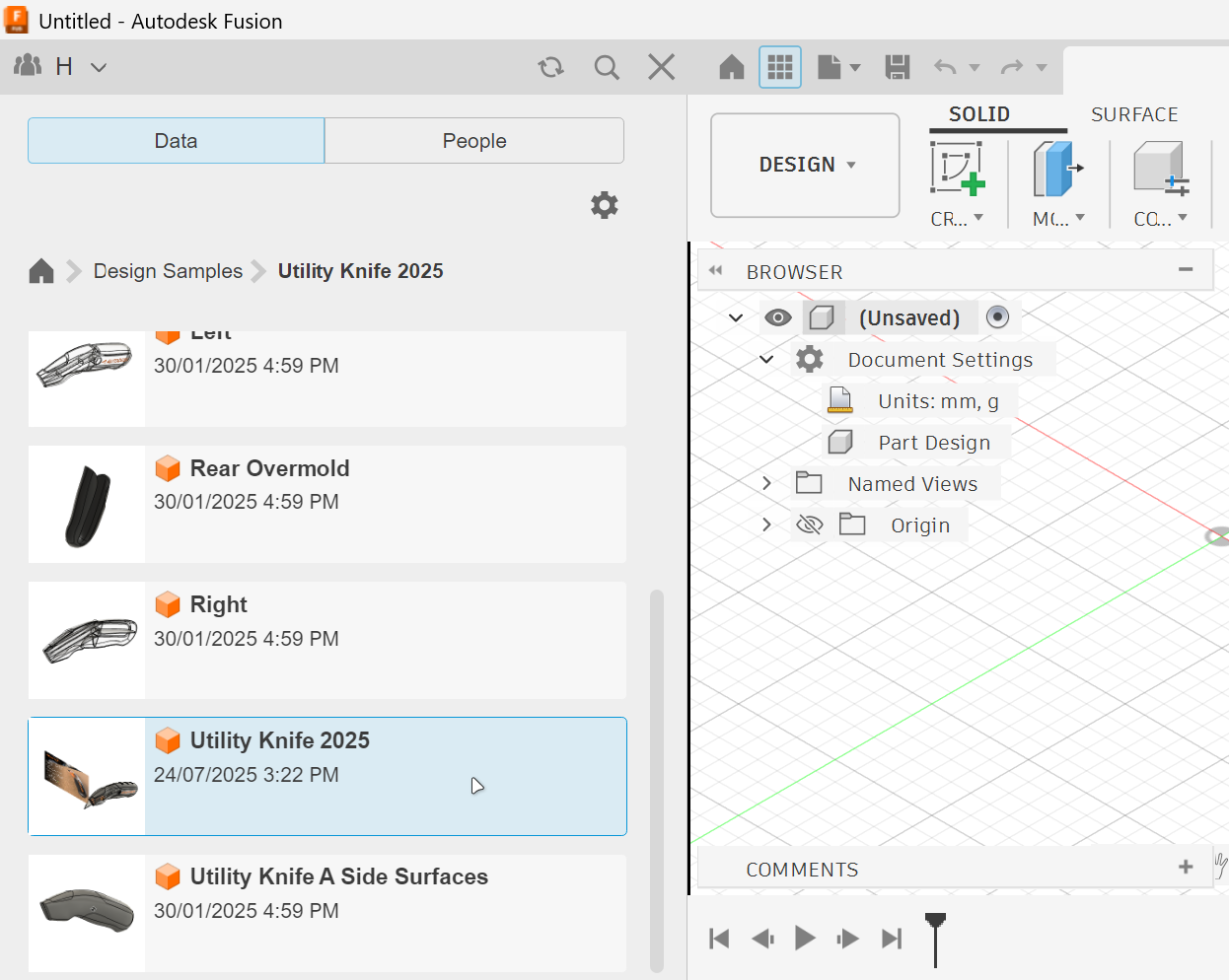Jump to timeline beginning
The width and height of the screenshot is (1229, 980).
719,939
